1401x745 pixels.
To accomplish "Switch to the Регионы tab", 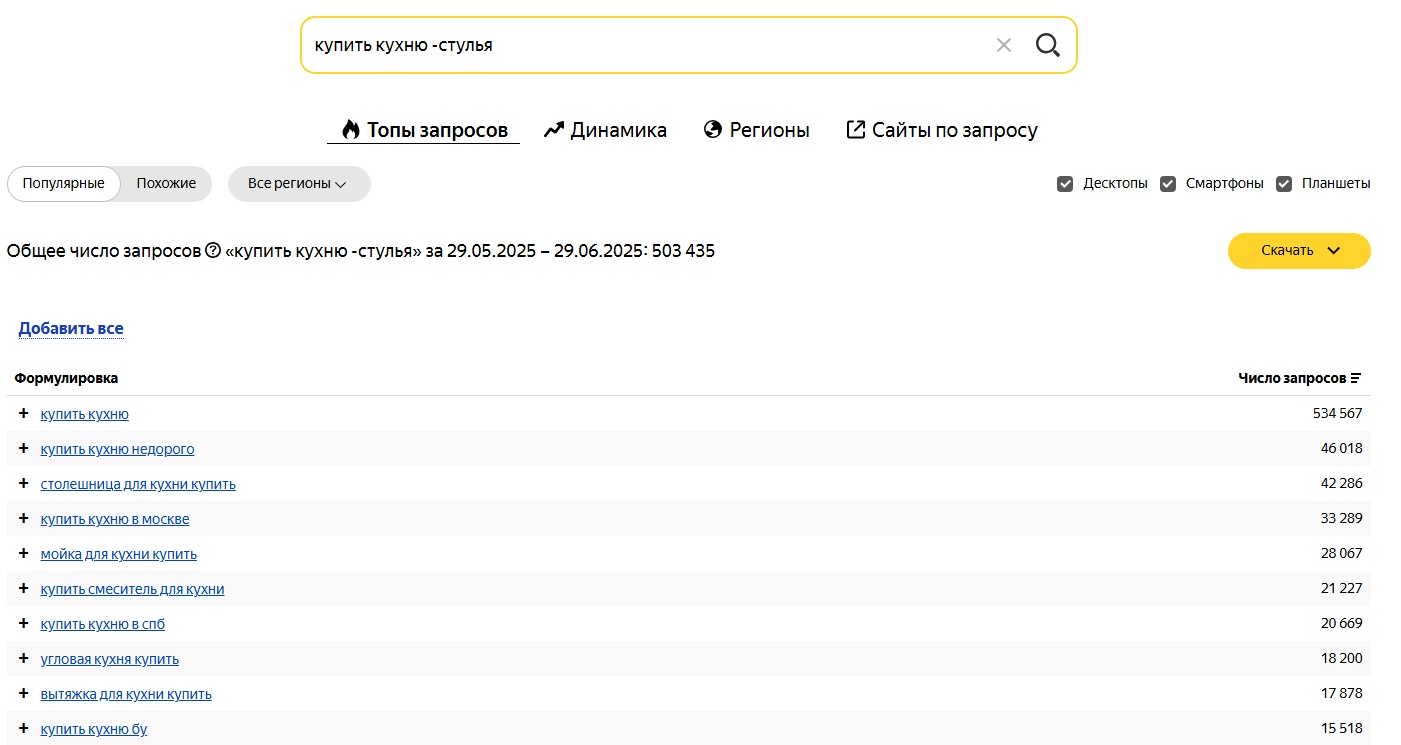I will [x=756, y=130].
